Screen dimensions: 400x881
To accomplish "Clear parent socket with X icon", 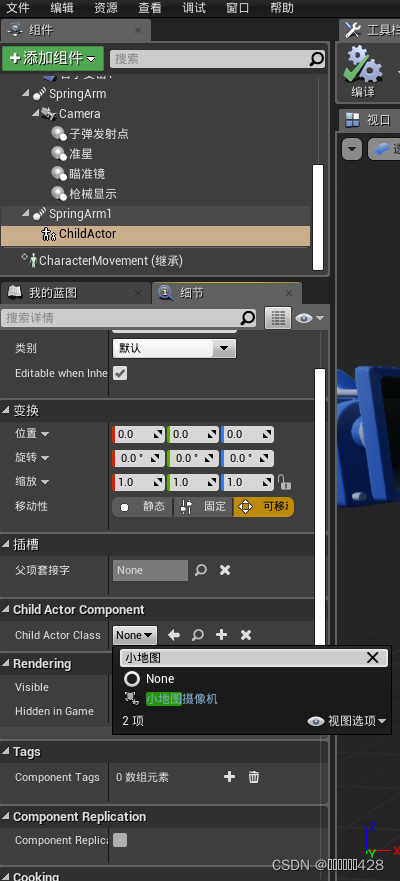I will click(225, 570).
